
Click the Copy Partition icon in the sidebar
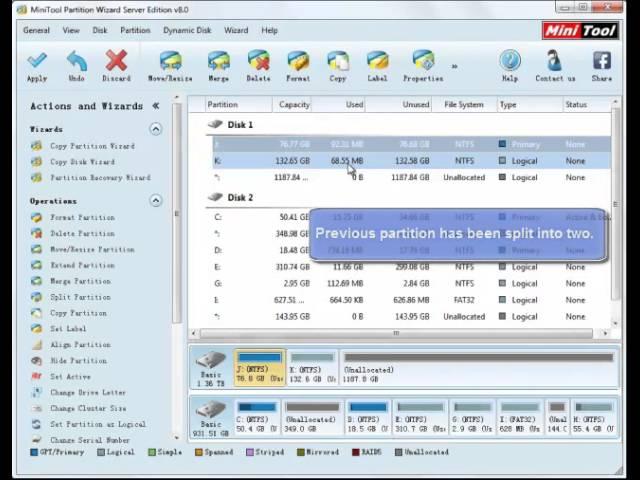(x=37, y=313)
